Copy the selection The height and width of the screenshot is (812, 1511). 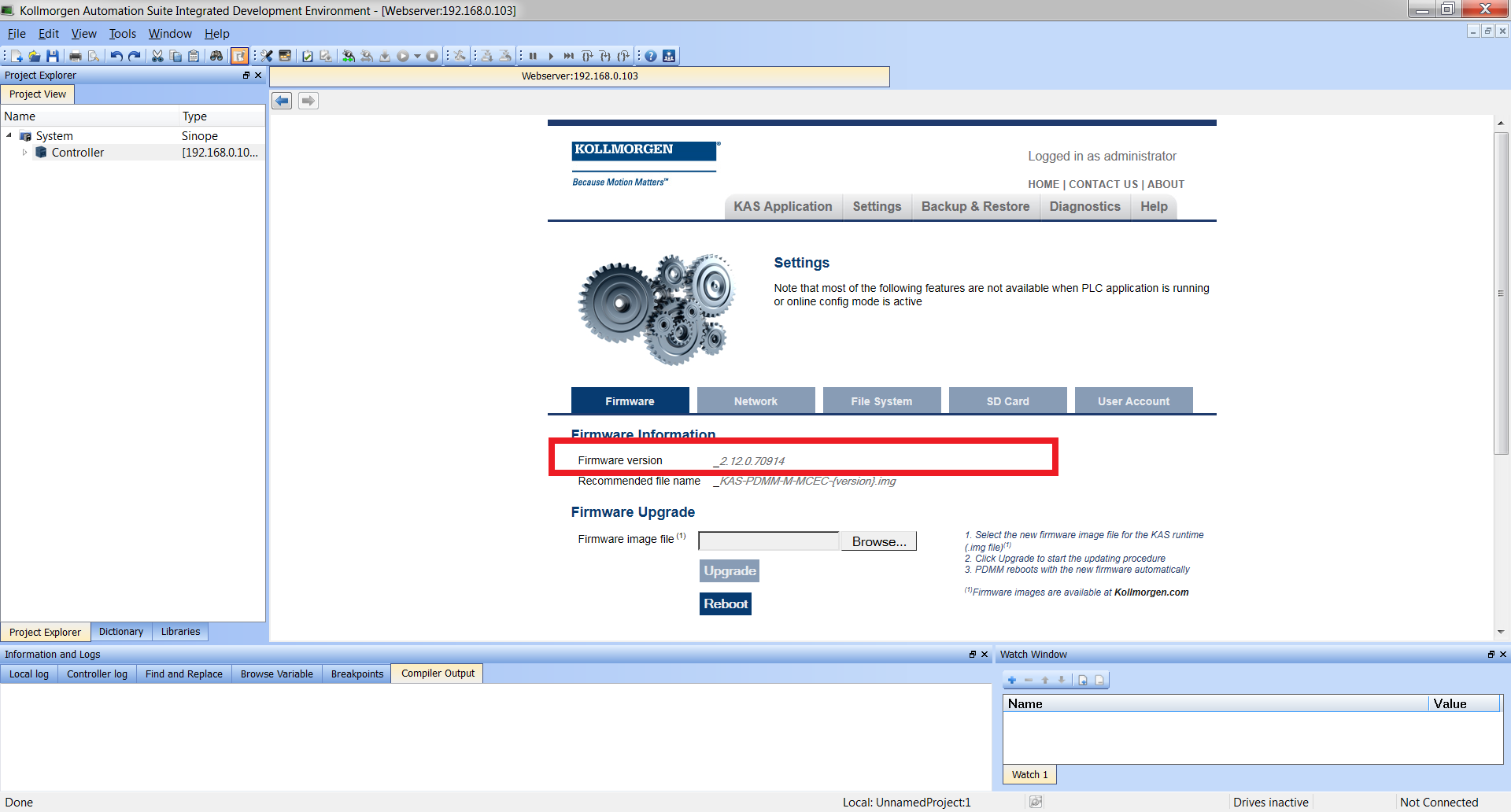[175, 56]
